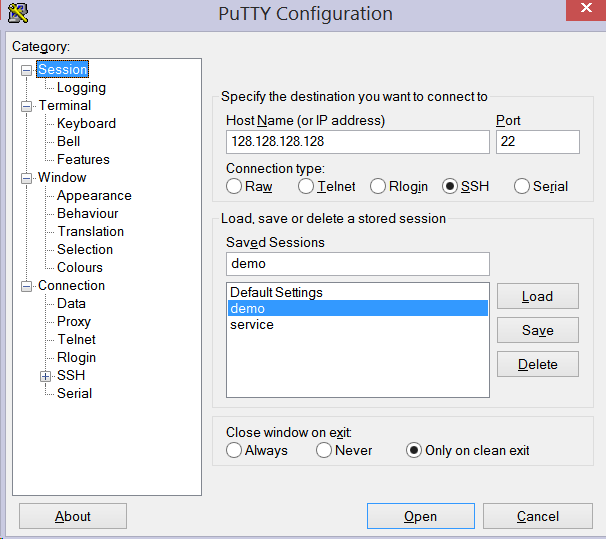Collapse the Terminal tree node
Viewport: 606px width, 539px height.
click(26, 106)
